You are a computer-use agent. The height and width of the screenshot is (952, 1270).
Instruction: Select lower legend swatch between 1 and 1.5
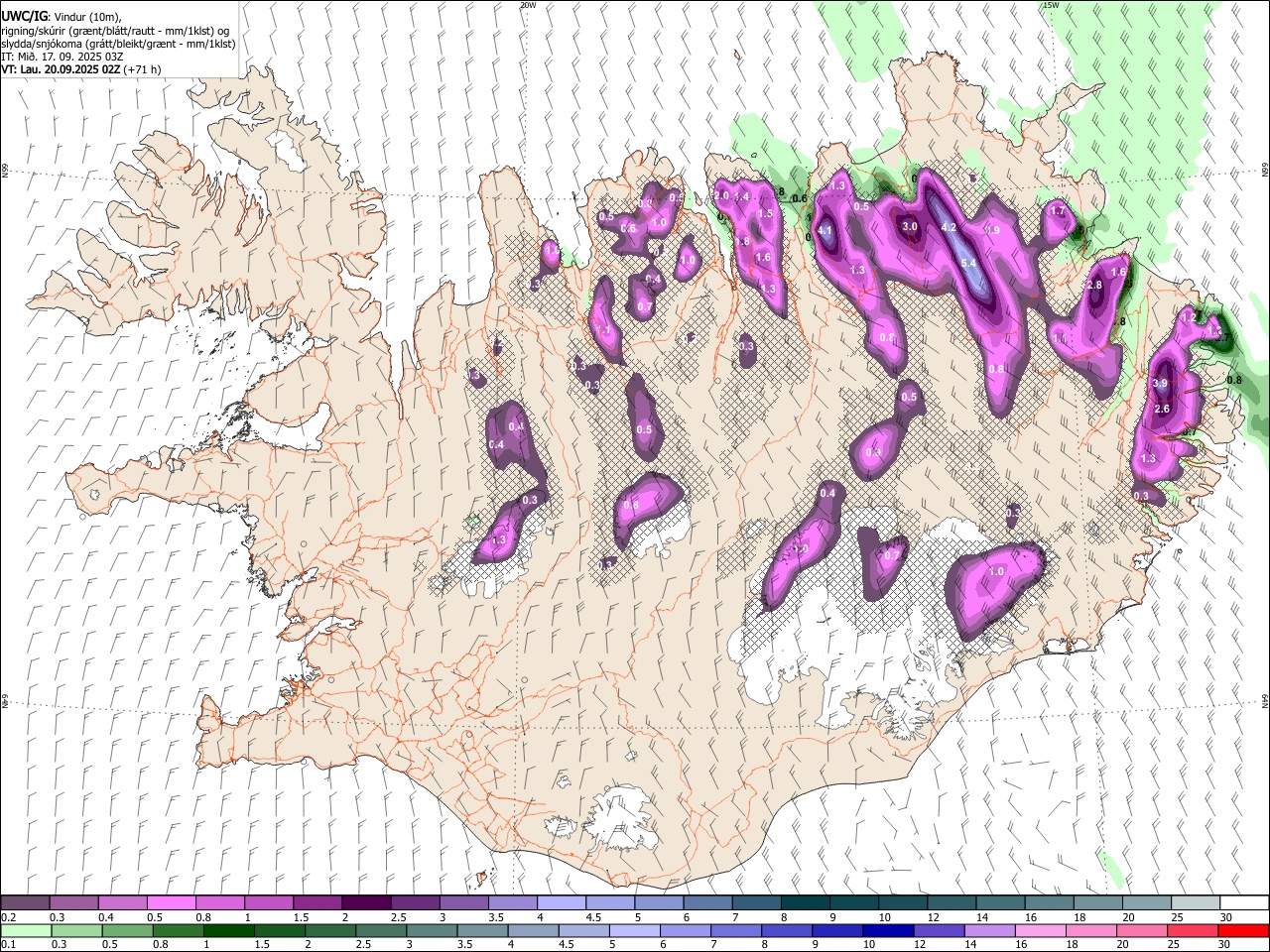pos(229,930)
